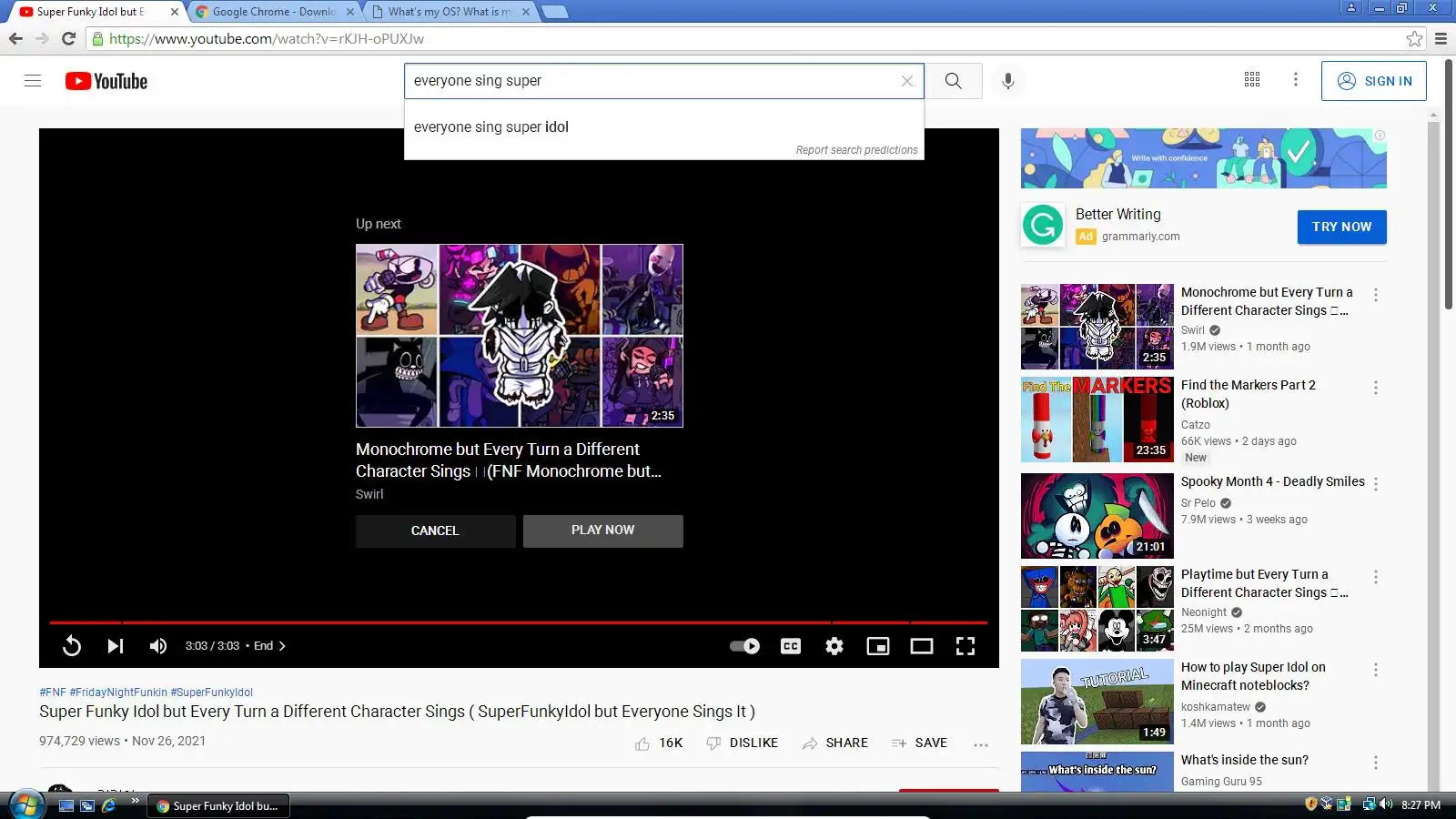Click PLAY NOW for the next video
The image size is (1456, 819).
click(x=602, y=531)
